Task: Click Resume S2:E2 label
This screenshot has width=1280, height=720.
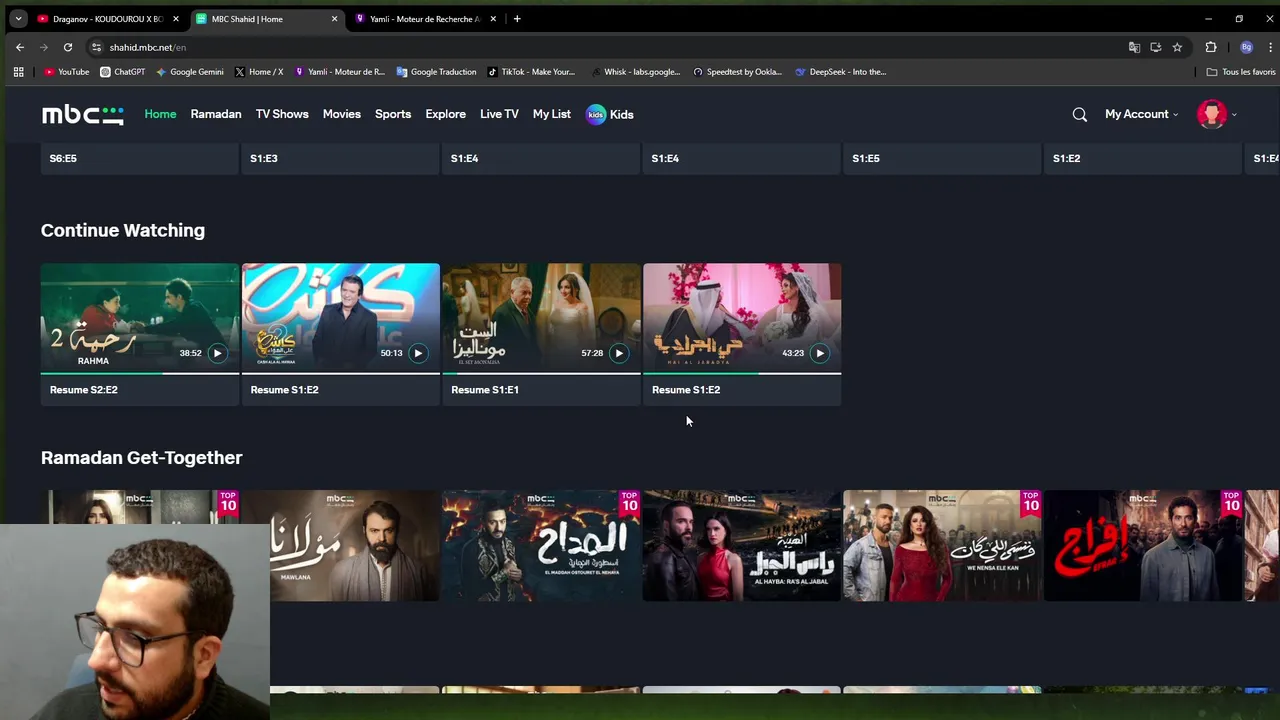Action: coord(84,390)
